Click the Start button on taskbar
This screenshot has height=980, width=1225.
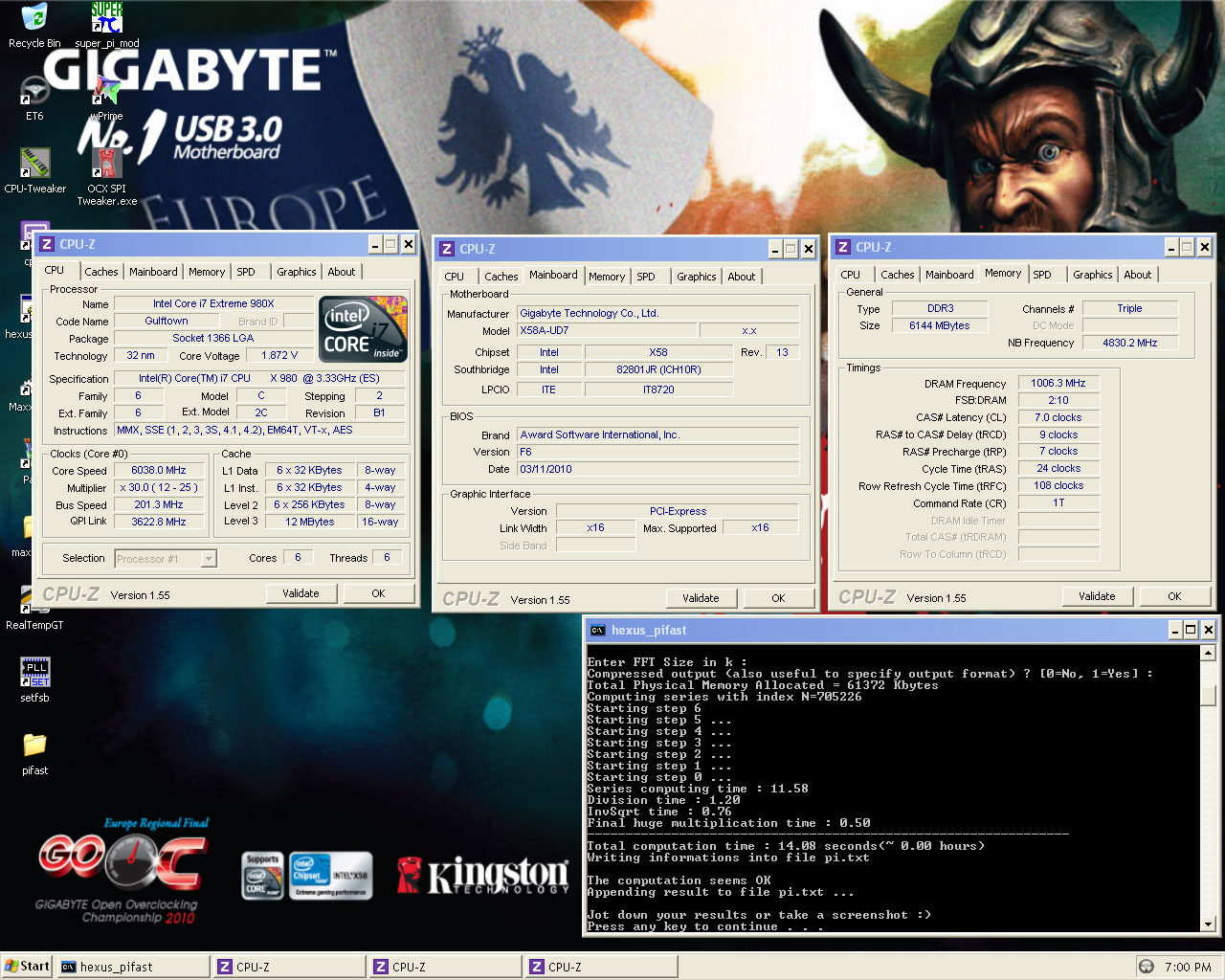27,967
